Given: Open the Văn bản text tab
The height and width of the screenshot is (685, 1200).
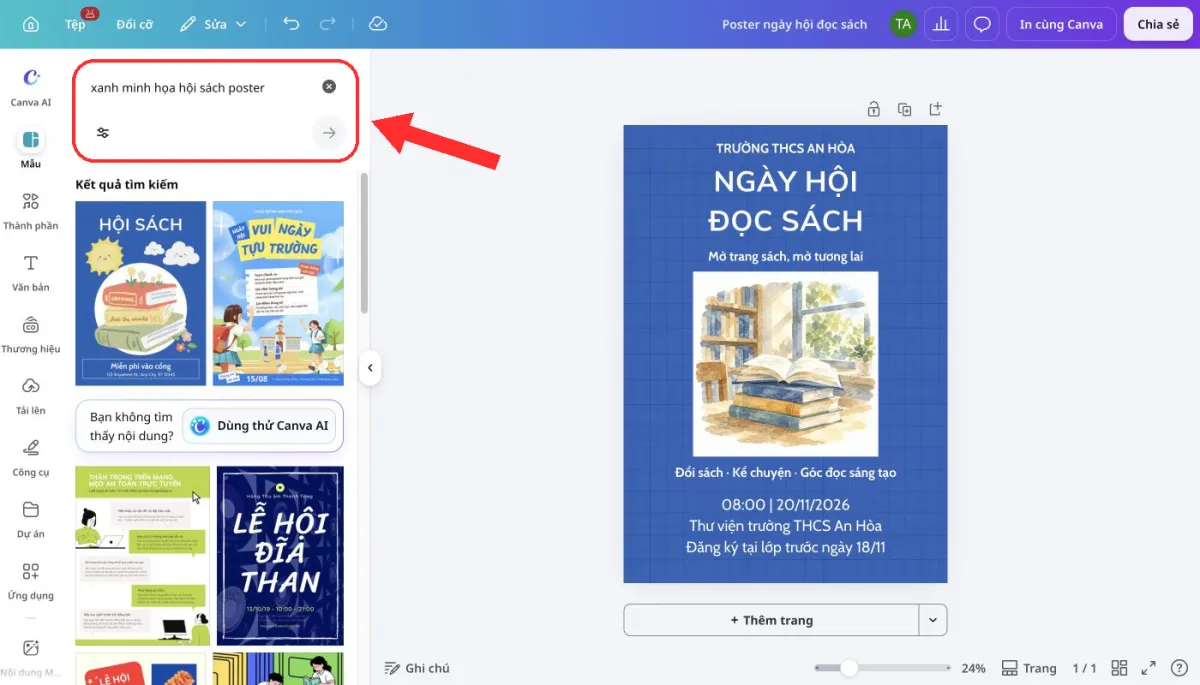Looking at the screenshot, I should 31,272.
